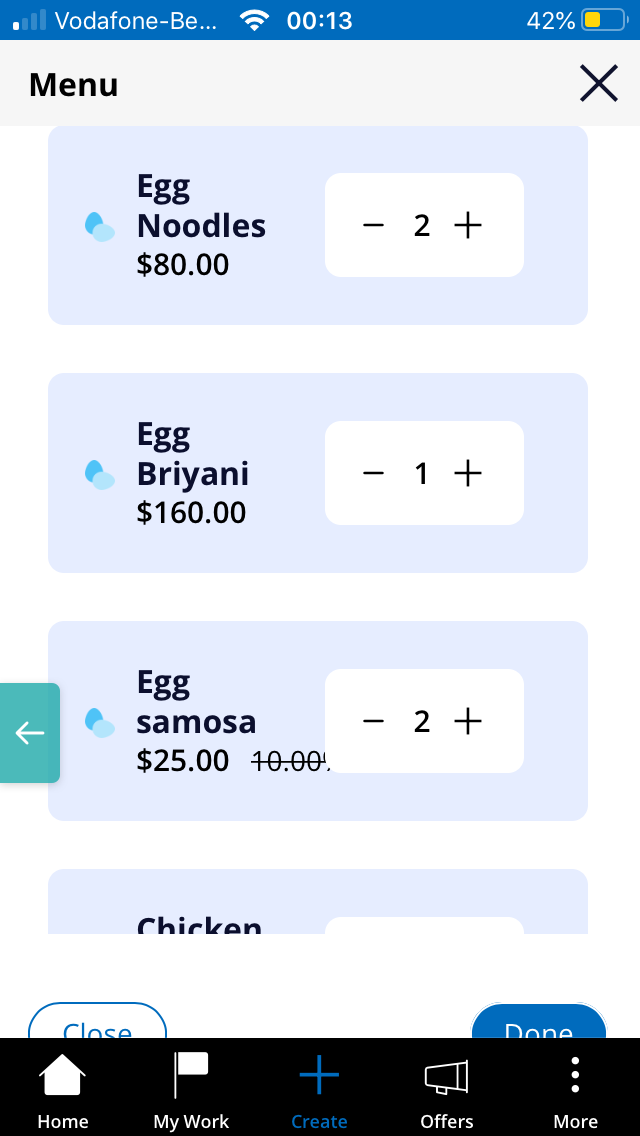Image resolution: width=640 pixels, height=1136 pixels.
Task: Click the Done button
Action: pyautogui.click(x=539, y=1021)
